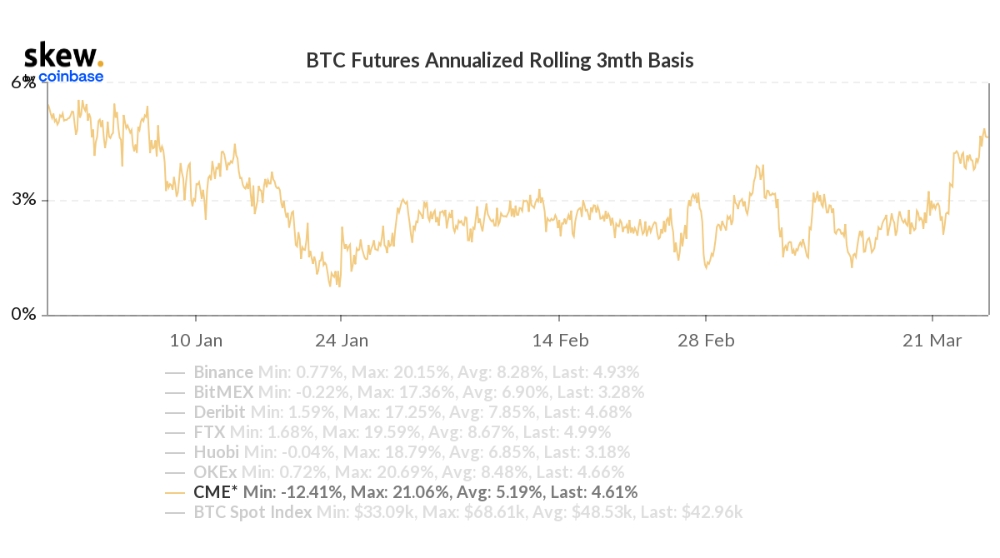Click the gray BTC Spot Index line marker
Image resolution: width=1000 pixels, height=558 pixels.
(175, 513)
